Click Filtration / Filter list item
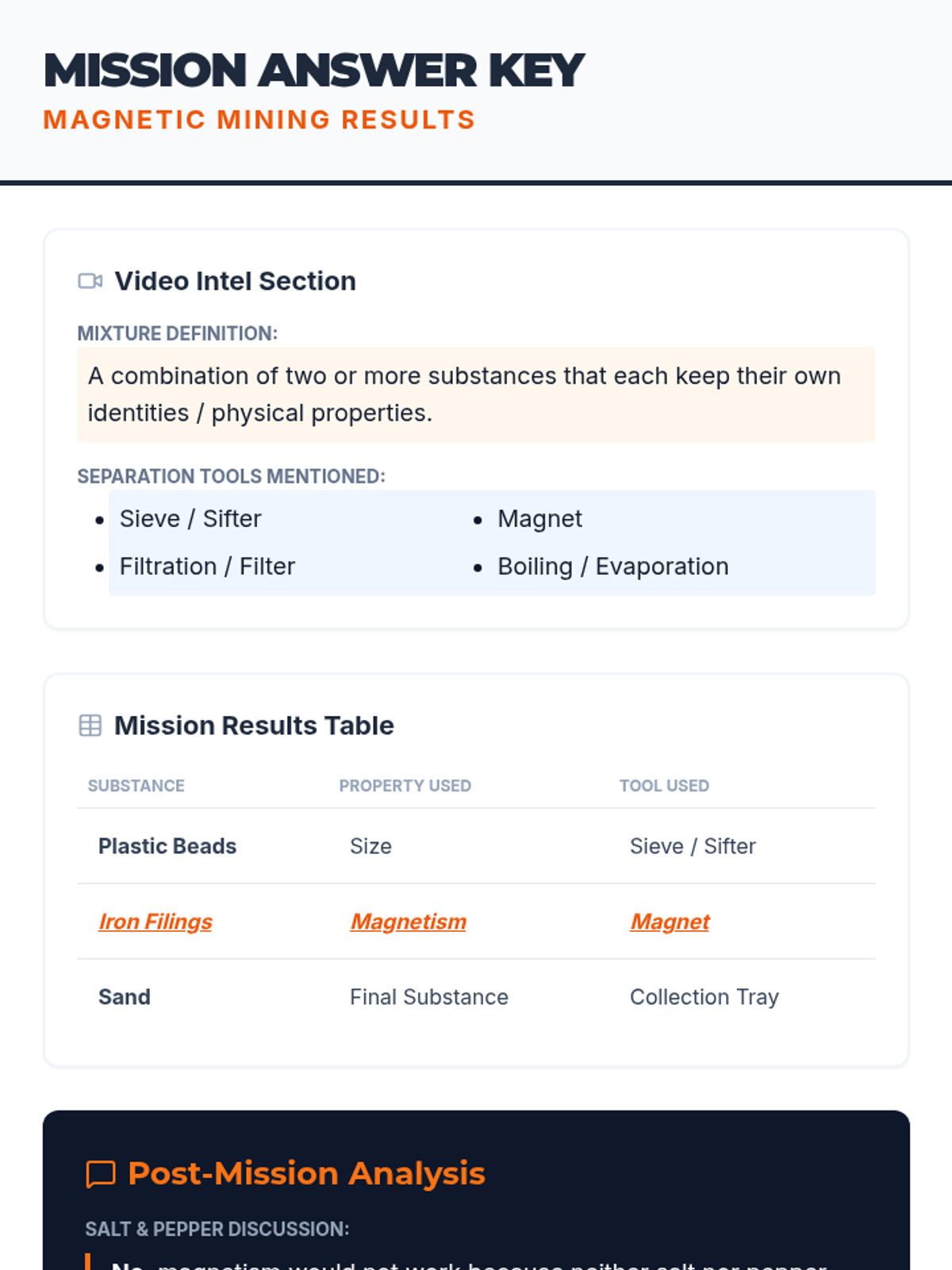The image size is (952, 1270). pyautogui.click(x=207, y=567)
